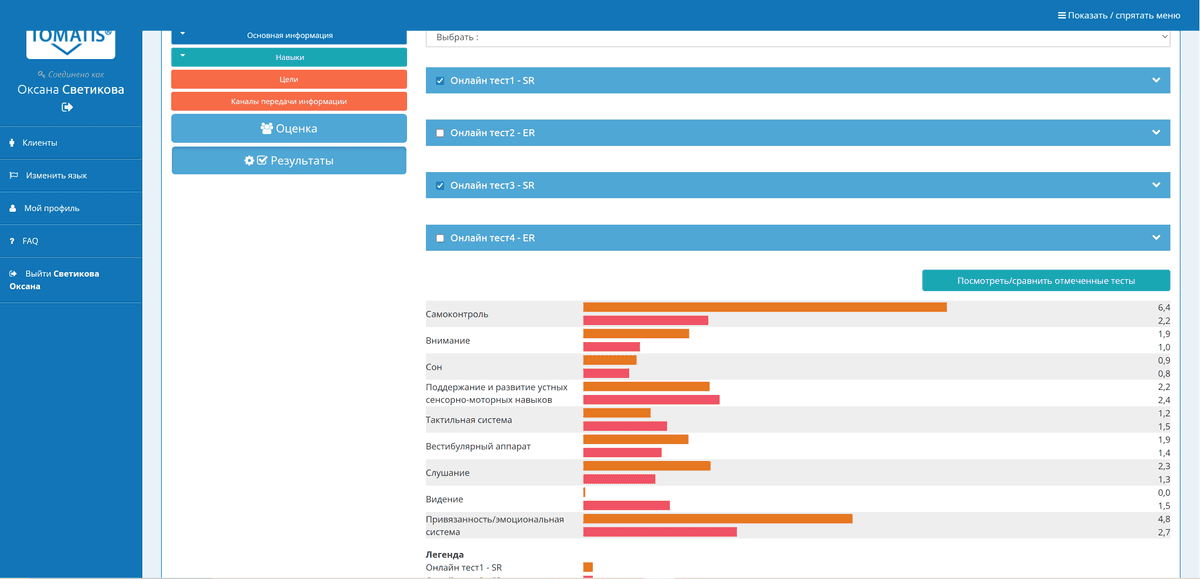Expand Онлайн тест3 - SR chevron
The image size is (1200, 579).
click(1156, 185)
